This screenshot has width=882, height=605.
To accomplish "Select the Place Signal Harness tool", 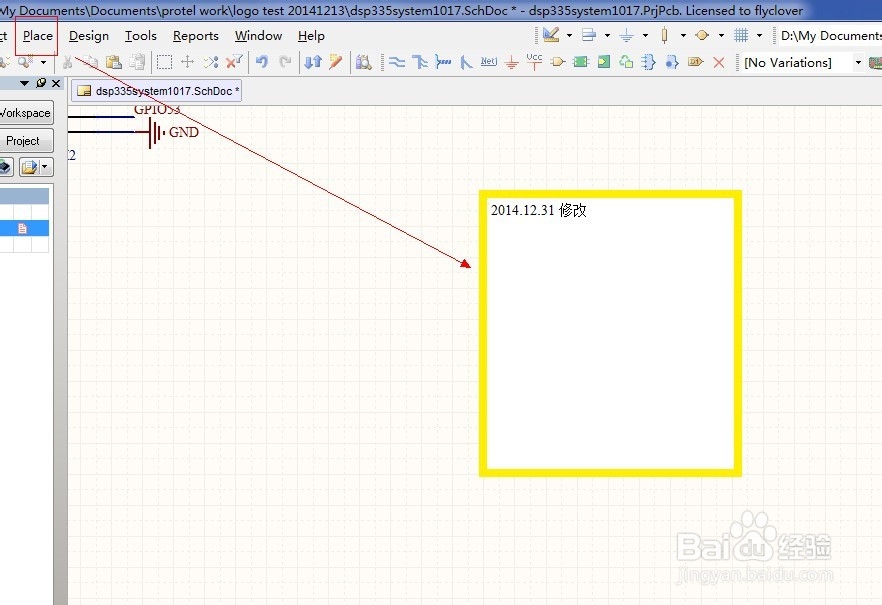I will pyautogui.click(x=443, y=62).
